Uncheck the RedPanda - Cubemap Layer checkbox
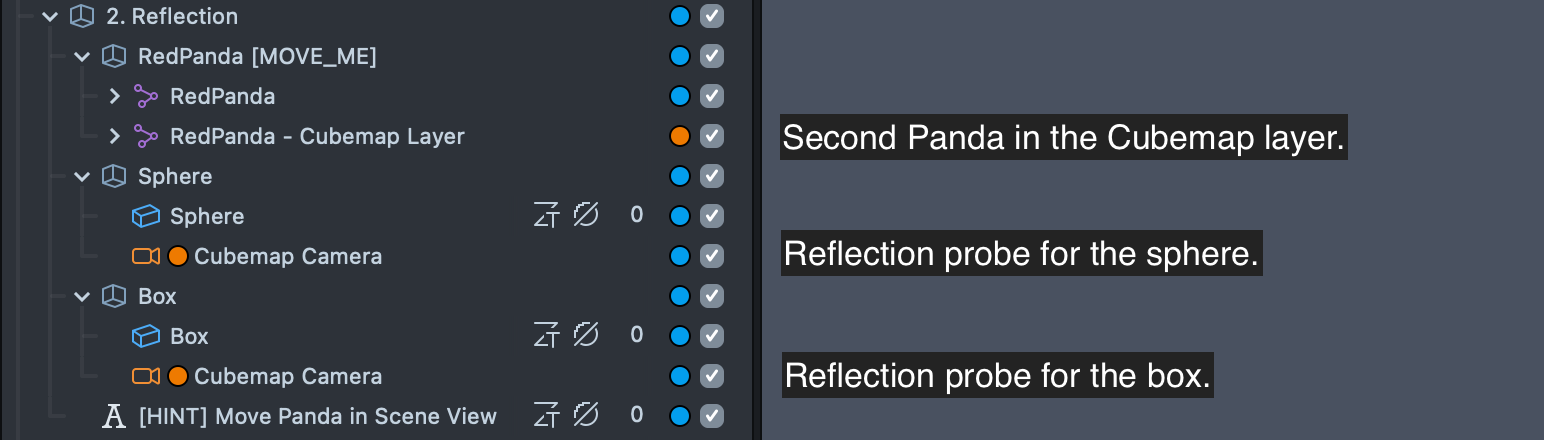The height and width of the screenshot is (440, 1544). pos(711,136)
